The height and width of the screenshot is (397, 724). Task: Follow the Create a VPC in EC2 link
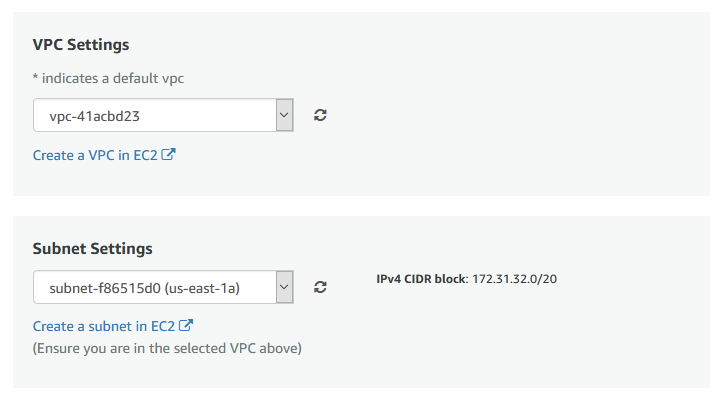pos(95,155)
